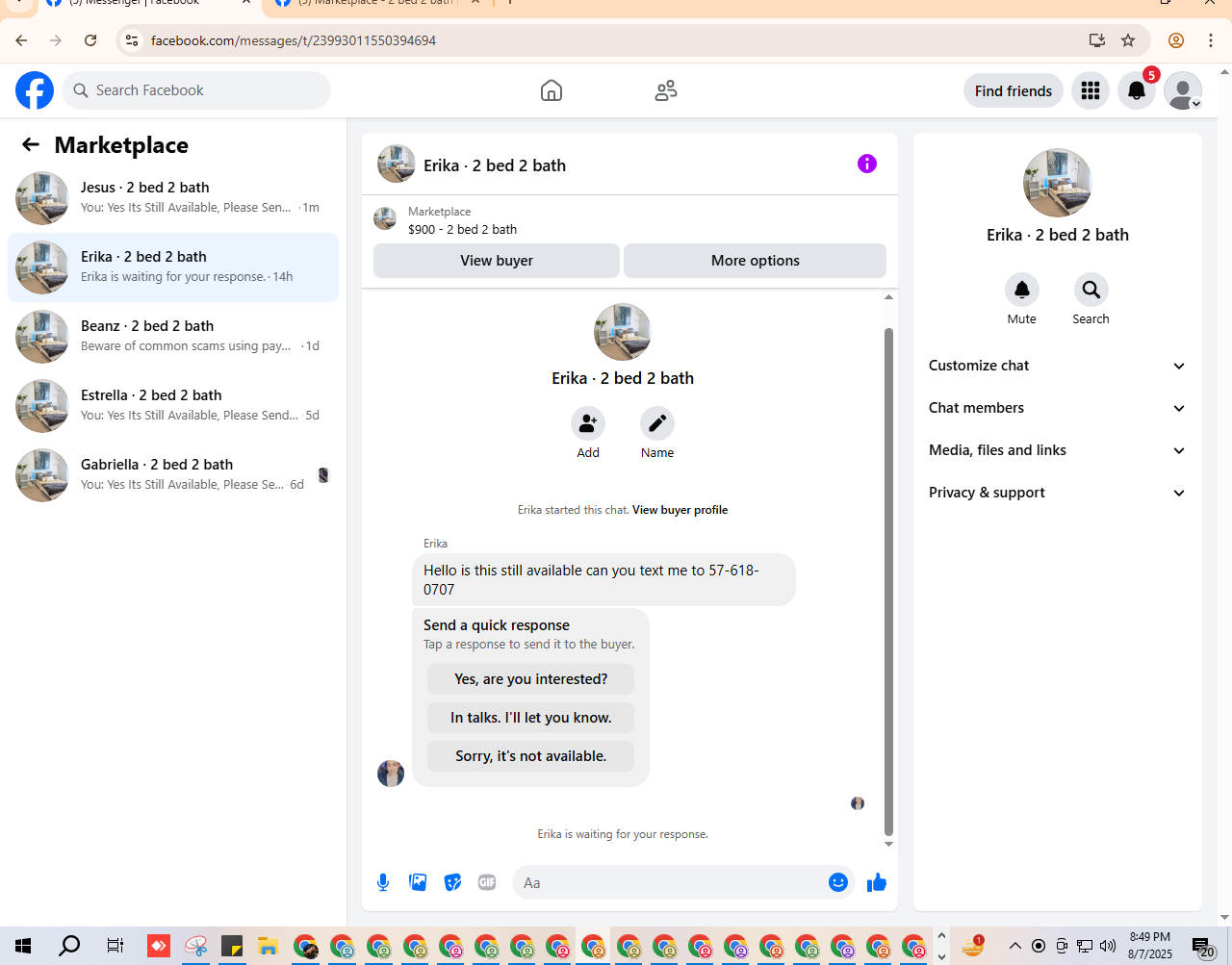Expand the Privacy & support section
The height and width of the screenshot is (965, 1232).
(x=1058, y=493)
